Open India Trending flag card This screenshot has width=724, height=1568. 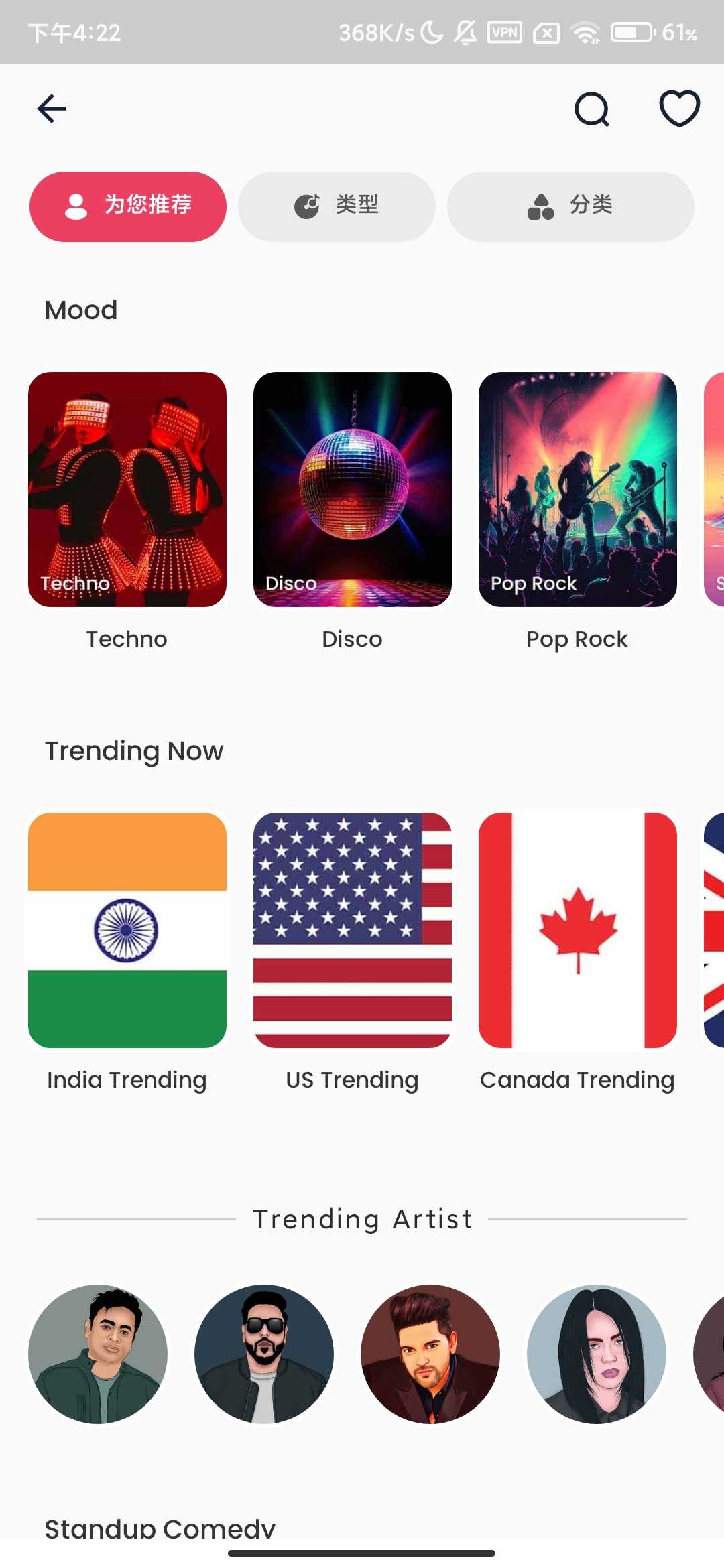tap(127, 930)
